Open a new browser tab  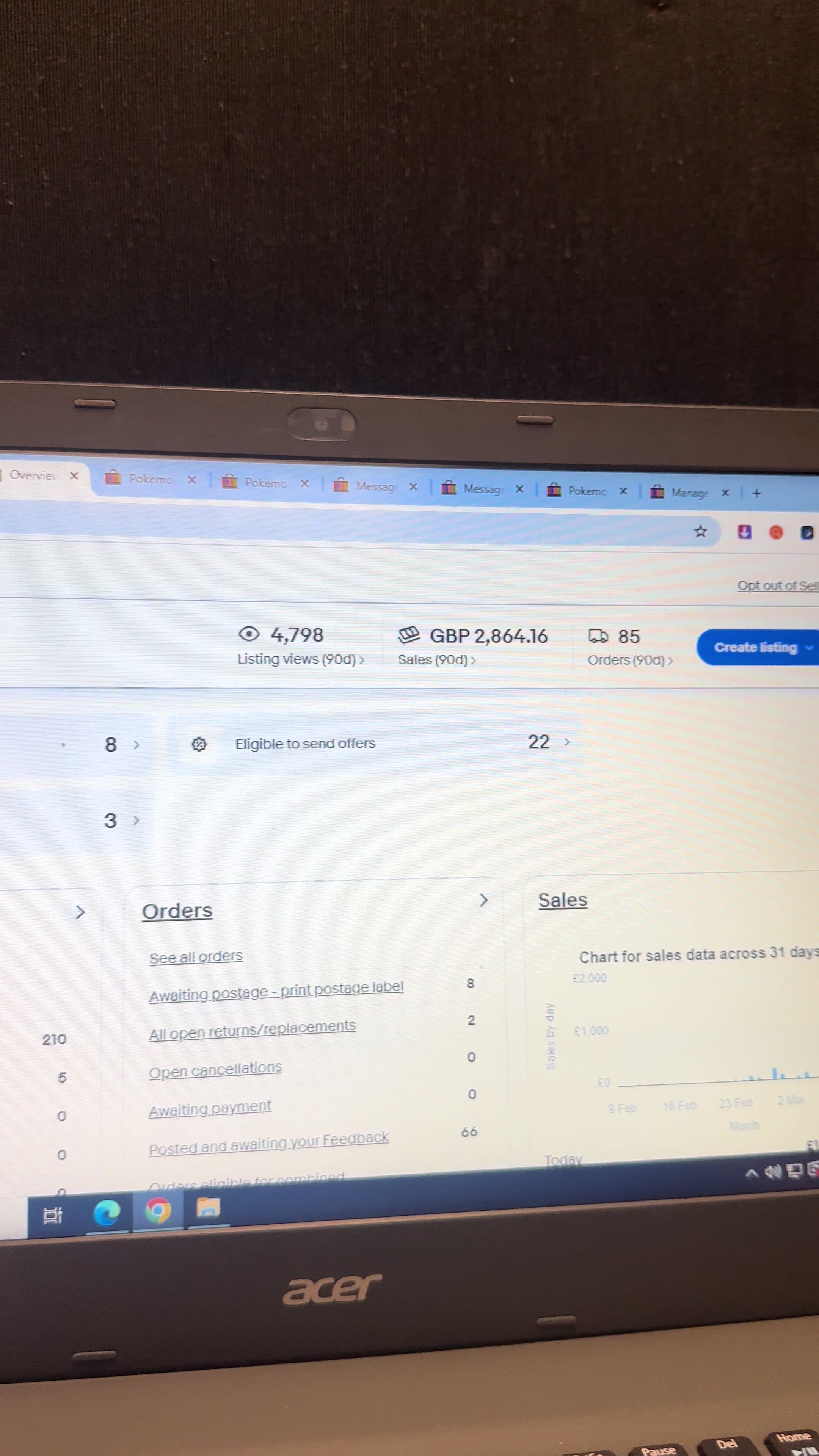[757, 493]
